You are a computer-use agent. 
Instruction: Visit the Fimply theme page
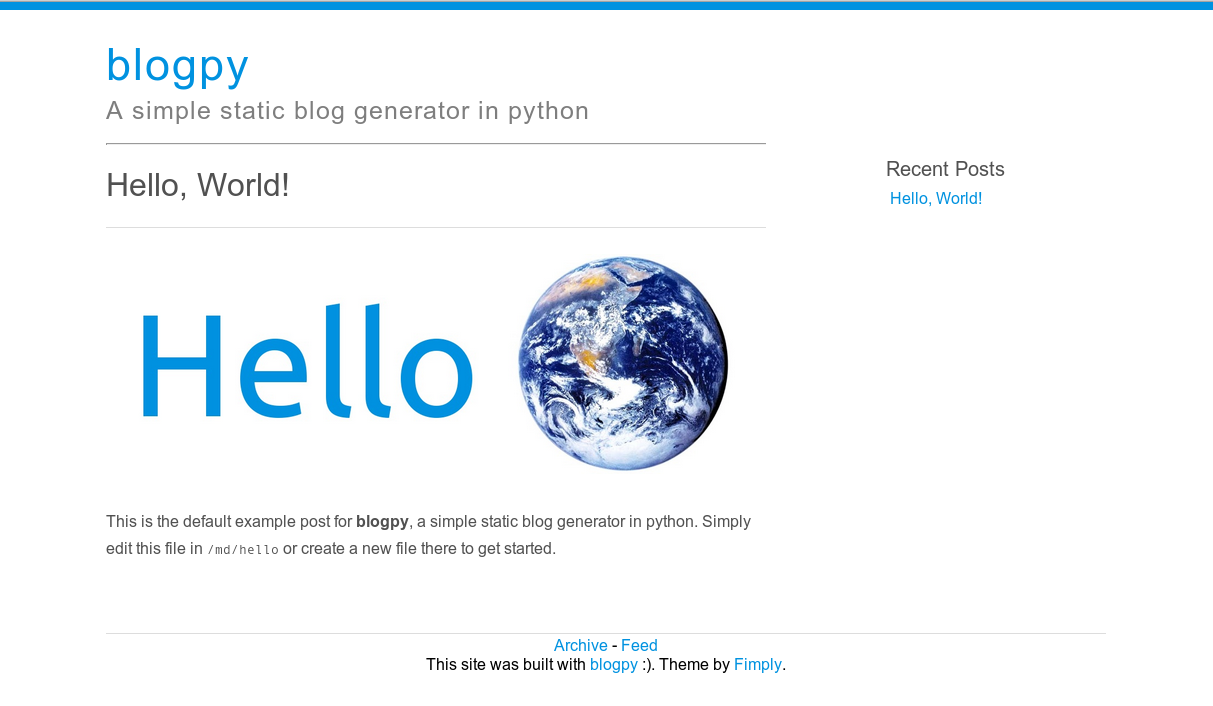click(757, 664)
